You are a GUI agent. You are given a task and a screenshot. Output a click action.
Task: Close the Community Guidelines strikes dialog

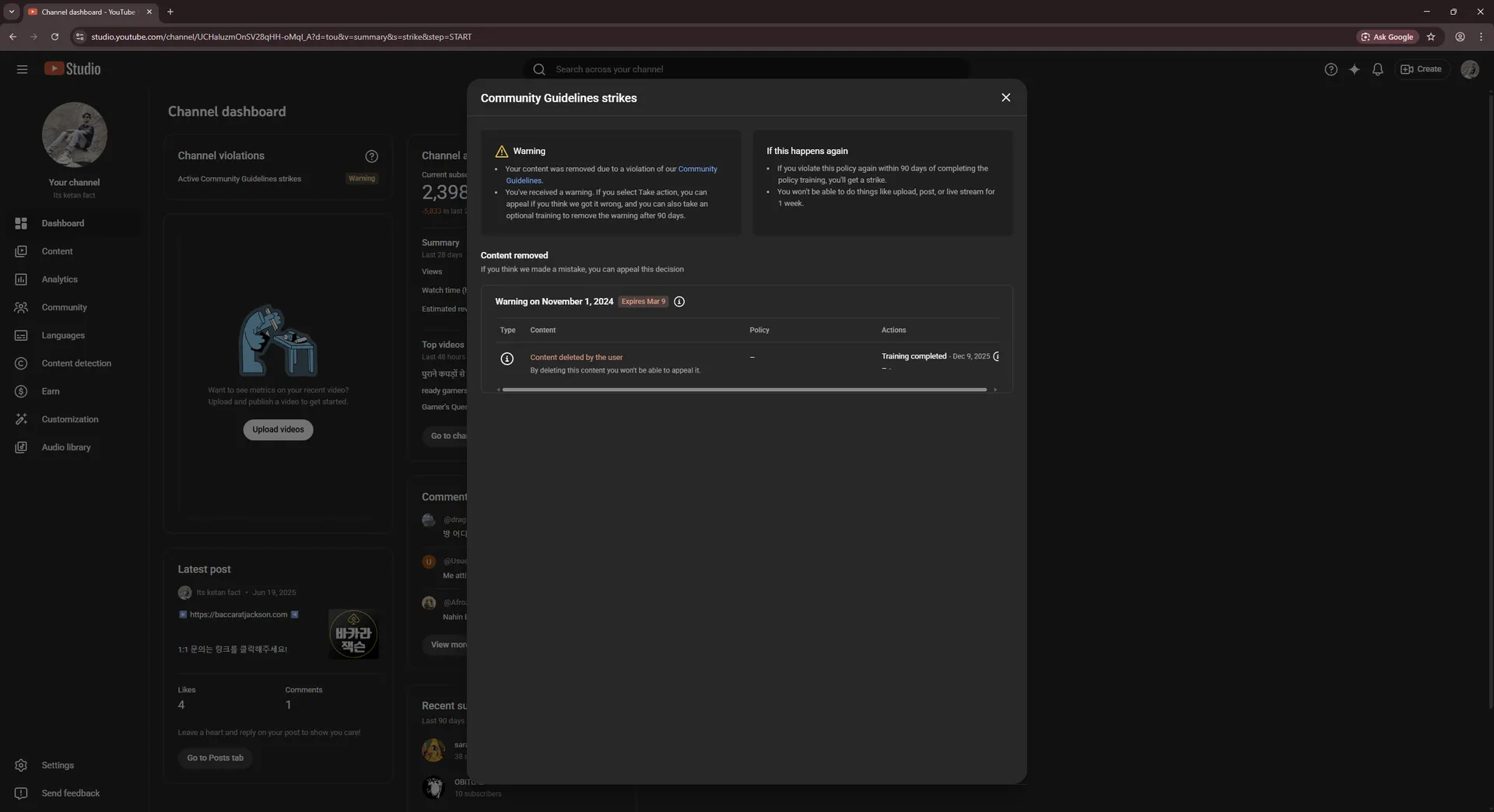tap(1005, 98)
